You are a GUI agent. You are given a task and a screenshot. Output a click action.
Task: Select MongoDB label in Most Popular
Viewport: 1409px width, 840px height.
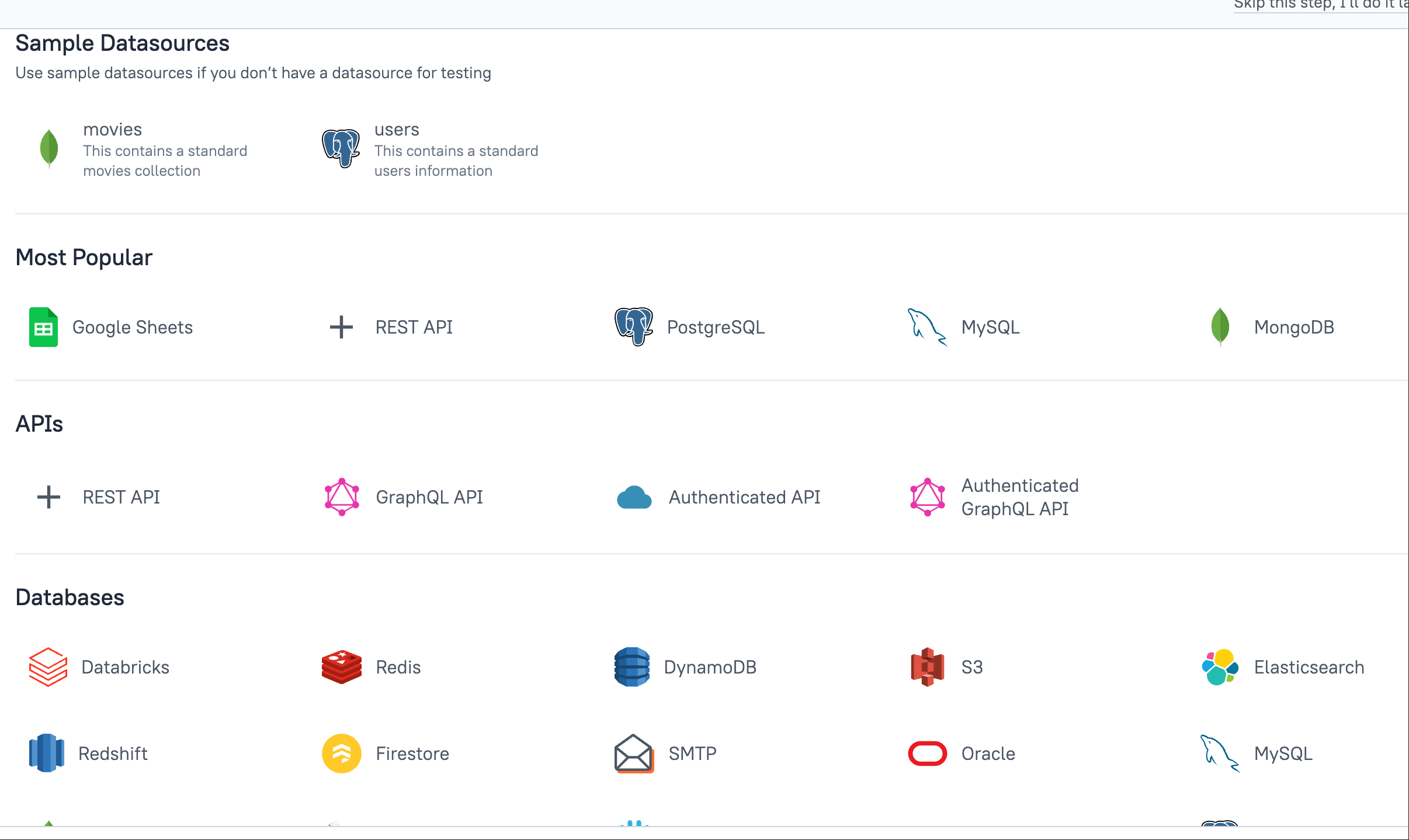click(x=1295, y=327)
